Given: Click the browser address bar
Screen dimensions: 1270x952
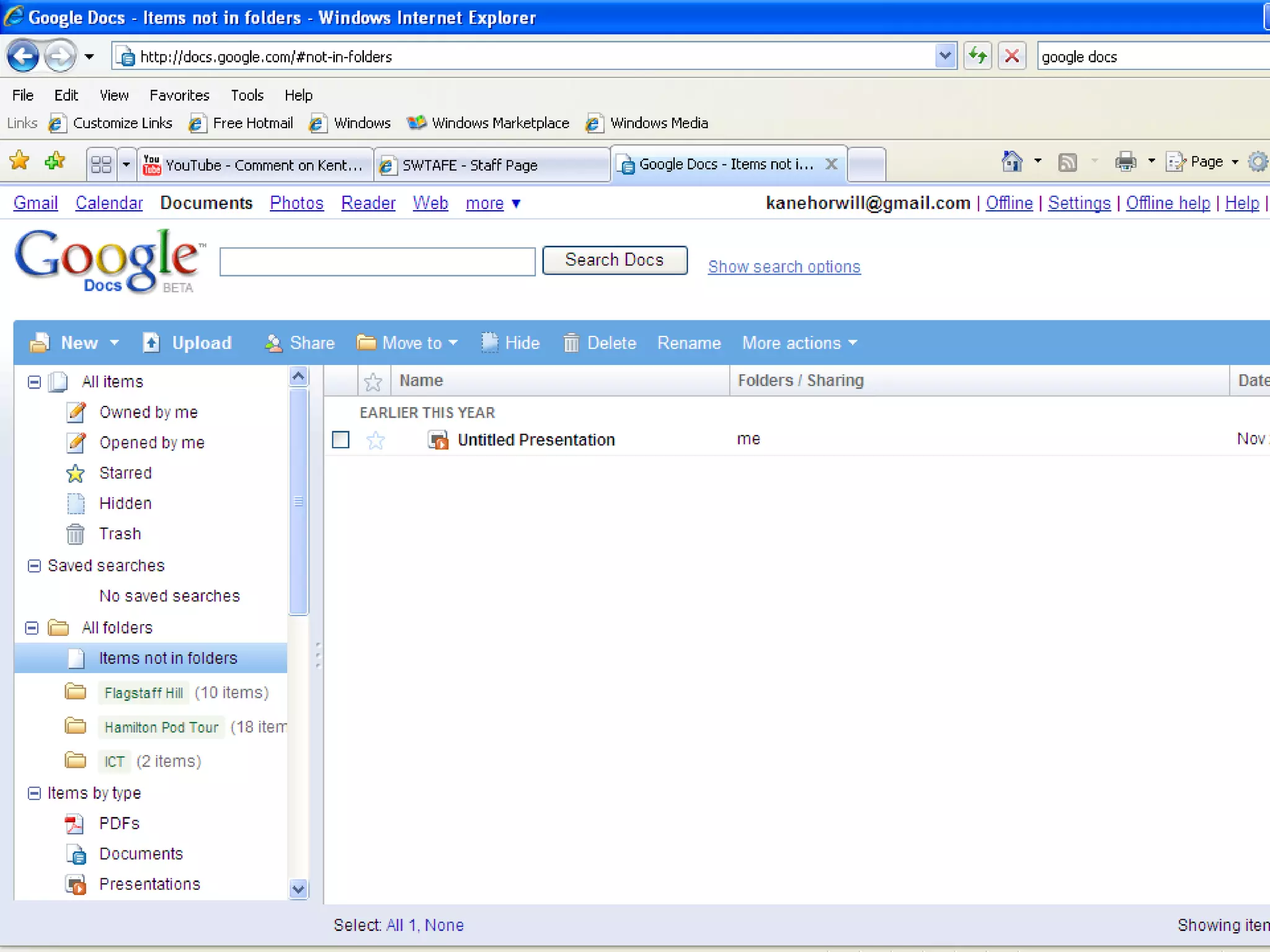Looking at the screenshot, I should pos(533,56).
